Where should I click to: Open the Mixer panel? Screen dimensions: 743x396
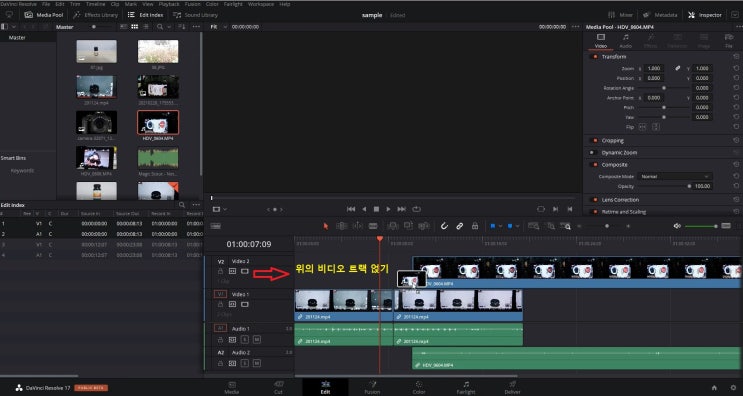[x=620, y=15]
